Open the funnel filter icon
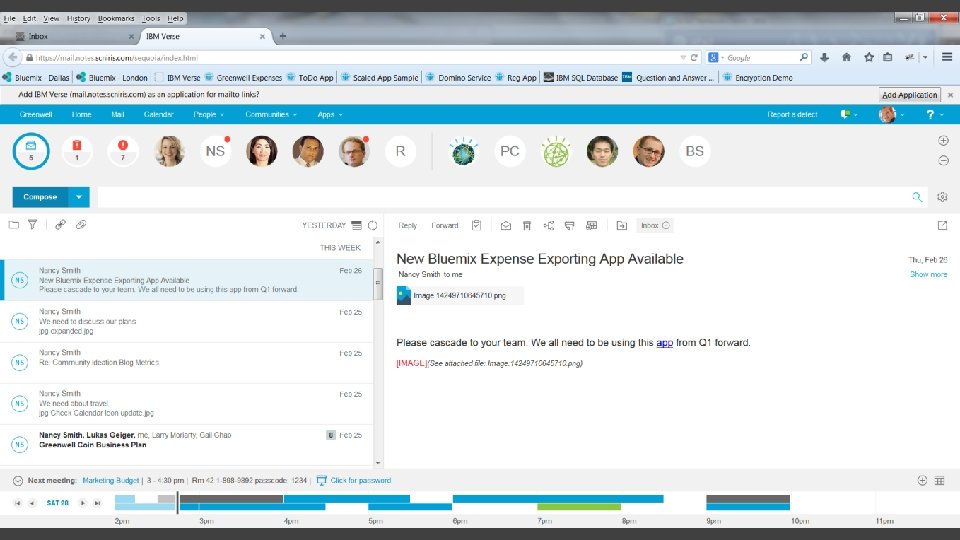 click(x=32, y=225)
